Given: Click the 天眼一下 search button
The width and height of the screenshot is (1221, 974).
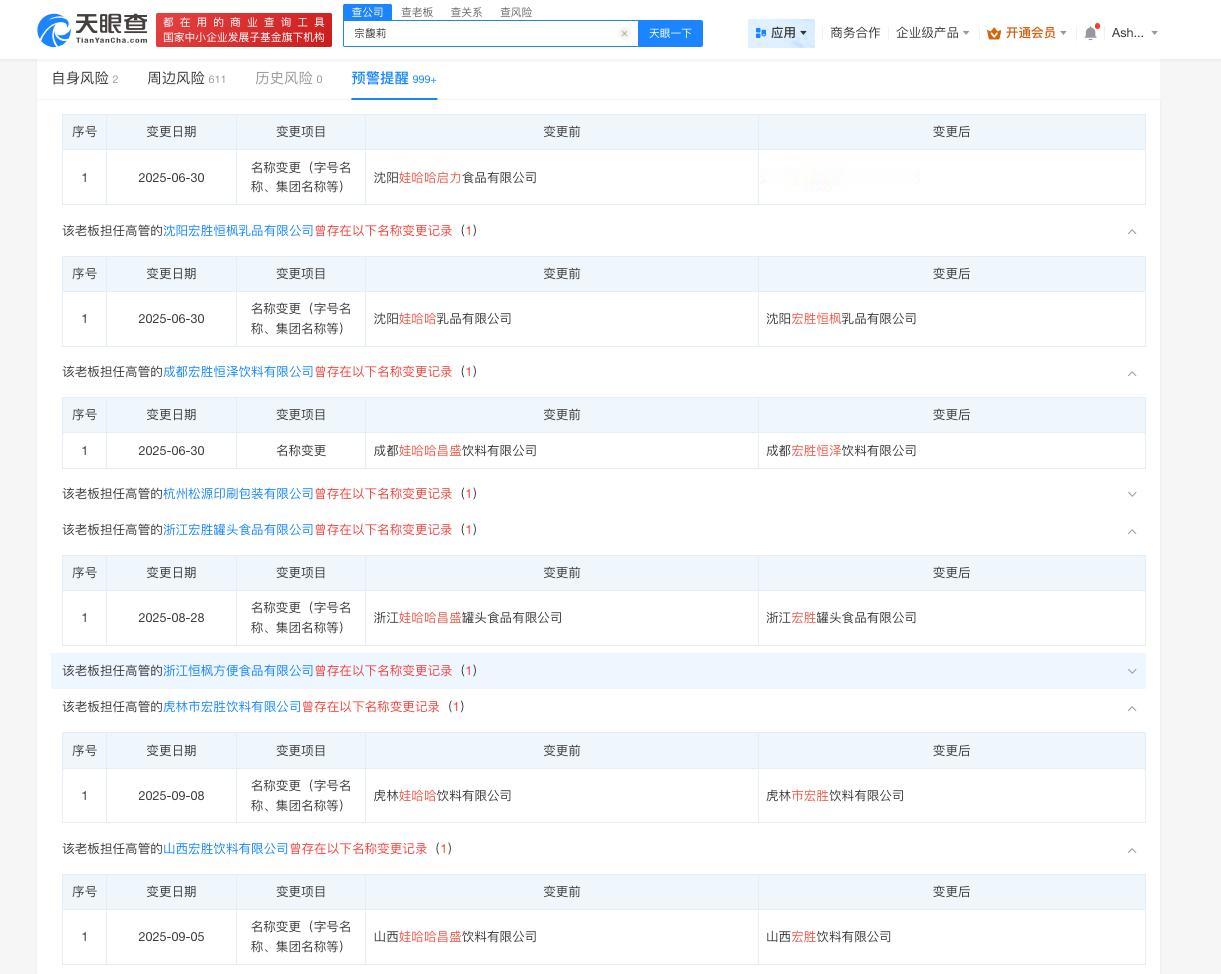Looking at the screenshot, I should [x=670, y=33].
